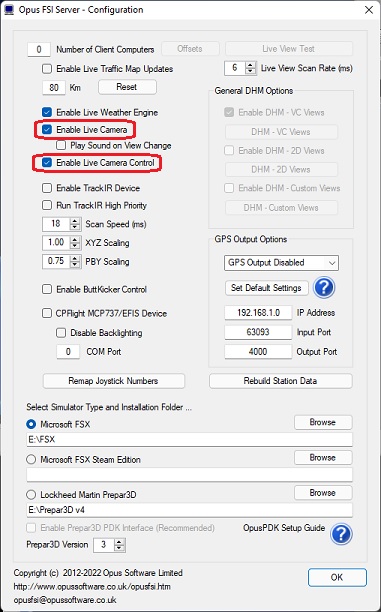Increase Live View Scan Rate value
Screen dimensions: 381x612
pyautogui.click(x=250, y=65)
